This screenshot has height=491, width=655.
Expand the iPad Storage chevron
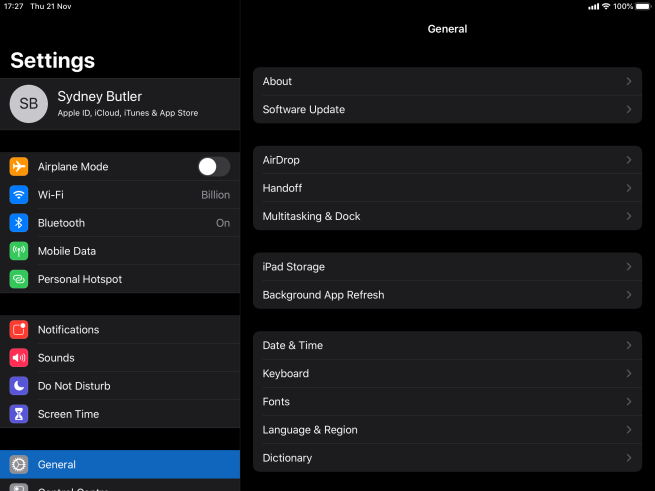point(628,267)
